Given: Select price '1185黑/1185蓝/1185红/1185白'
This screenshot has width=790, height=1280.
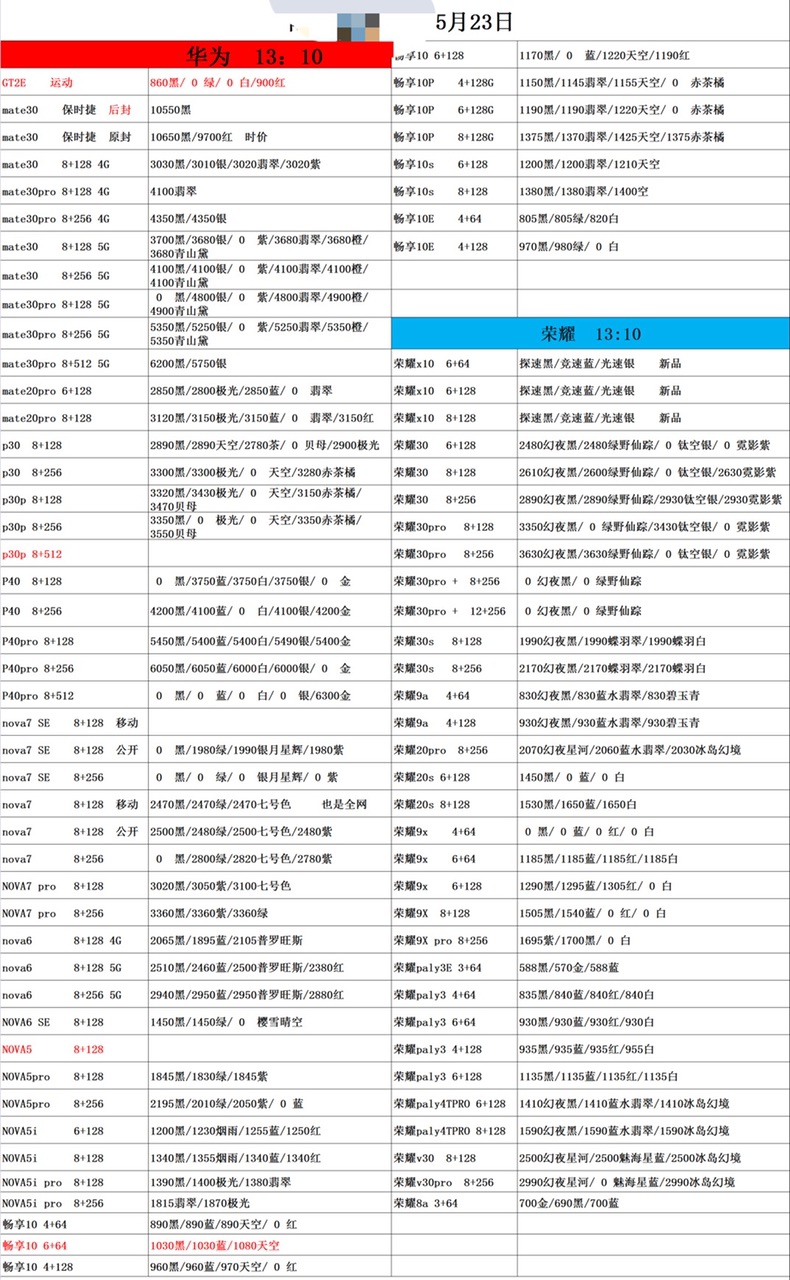Looking at the screenshot, I should (653, 859).
